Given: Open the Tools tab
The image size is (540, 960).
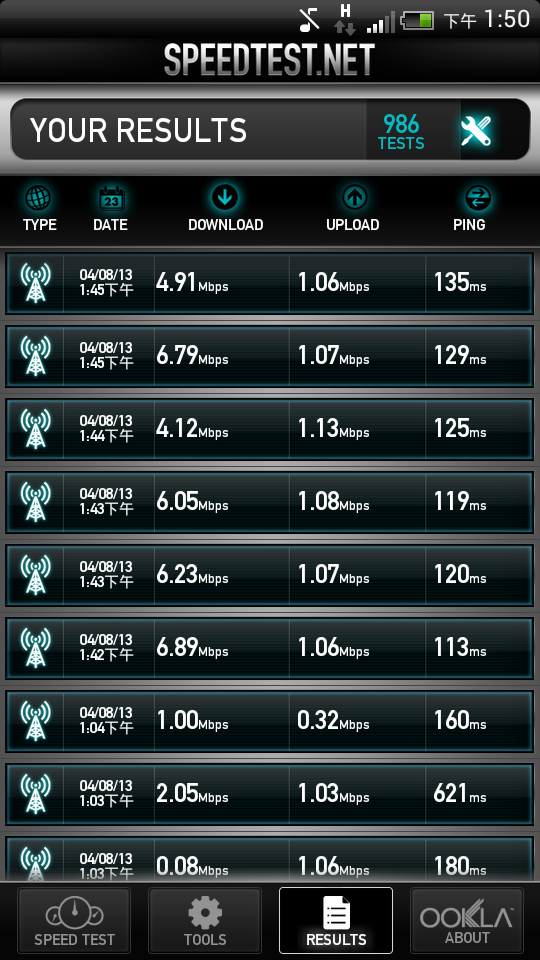Looking at the screenshot, I should coord(205,920).
